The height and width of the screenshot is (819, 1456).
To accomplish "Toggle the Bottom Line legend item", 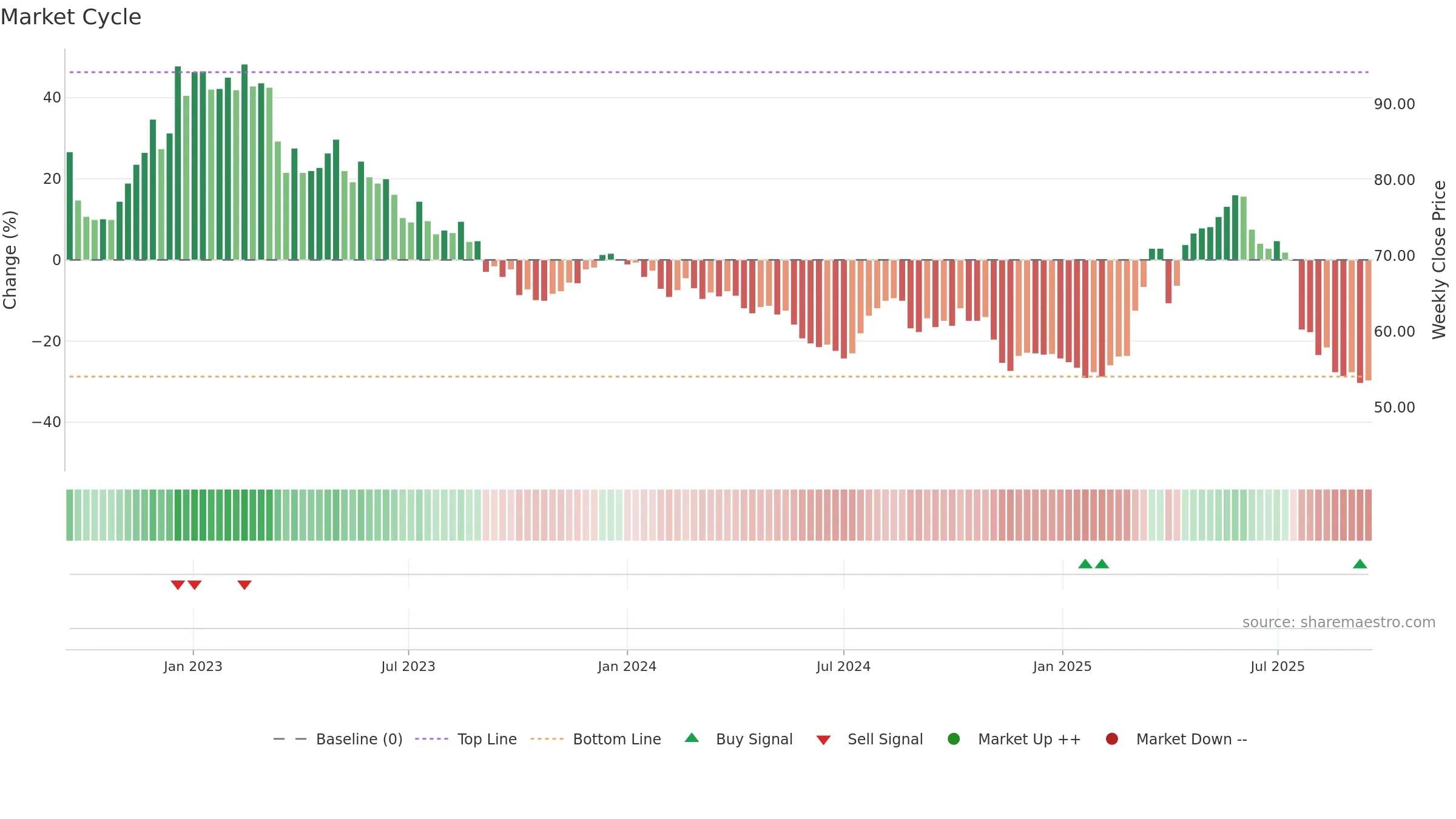I will tap(595, 739).
